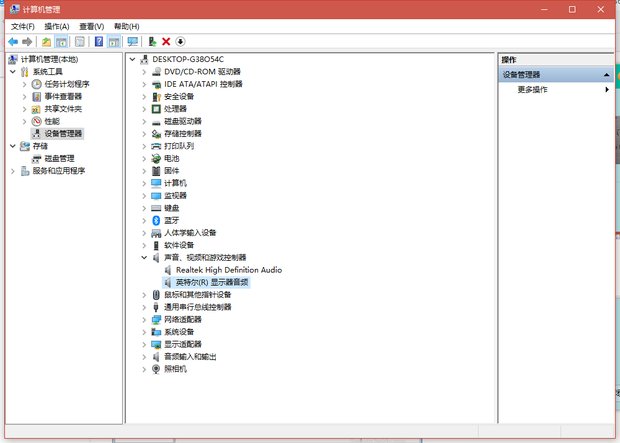Click the up one level folder icon
This screenshot has width=620, height=443.
[46, 42]
